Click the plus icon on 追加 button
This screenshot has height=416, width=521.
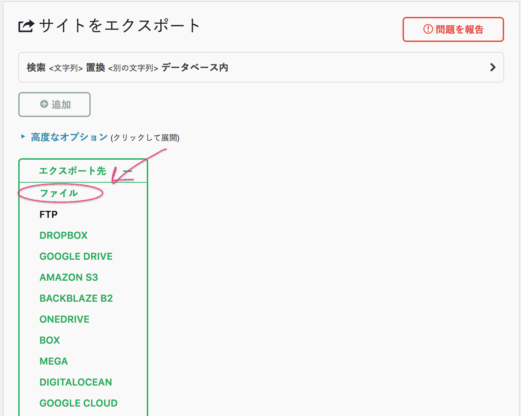coord(44,104)
